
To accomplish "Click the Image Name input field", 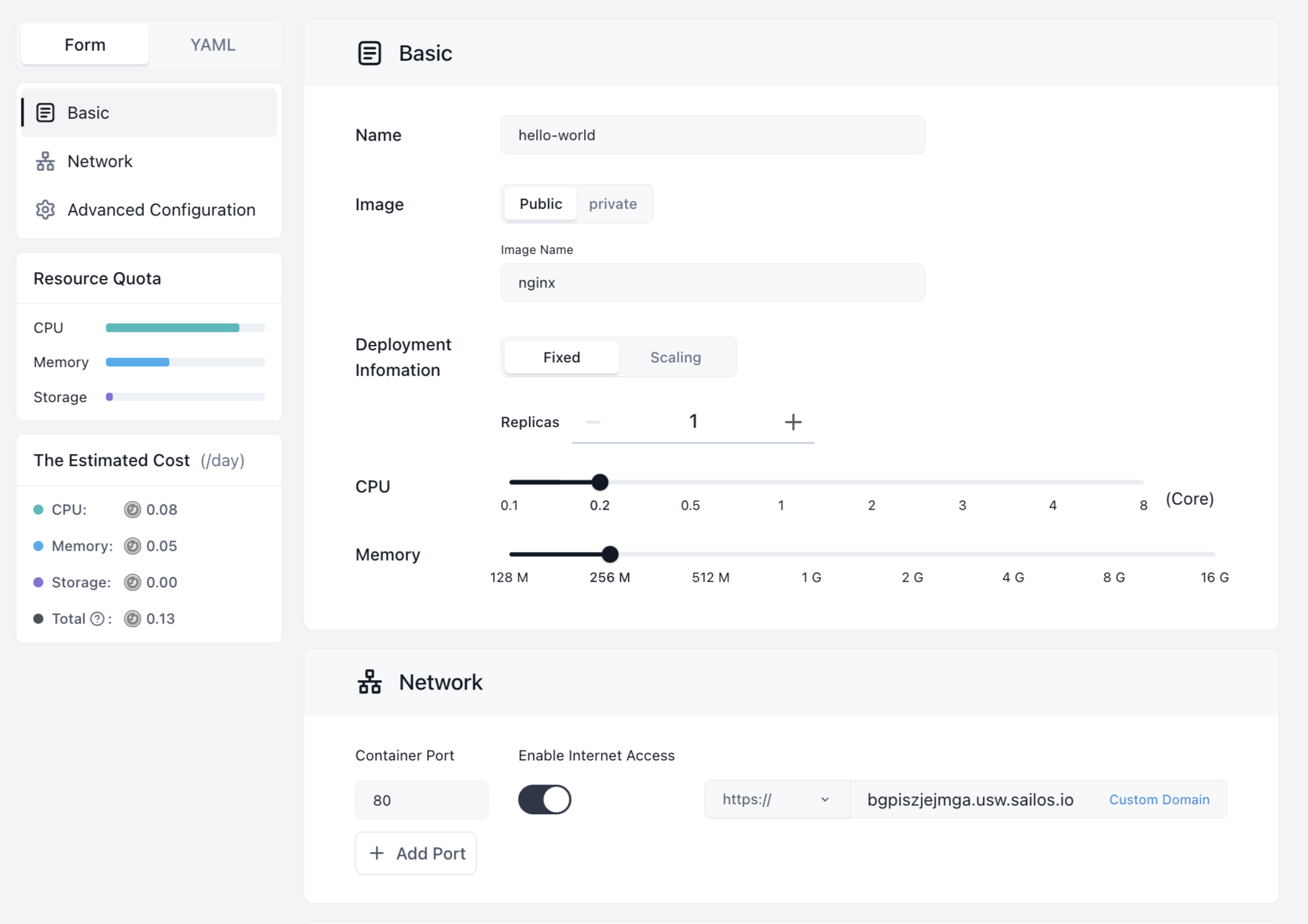I will tap(712, 283).
